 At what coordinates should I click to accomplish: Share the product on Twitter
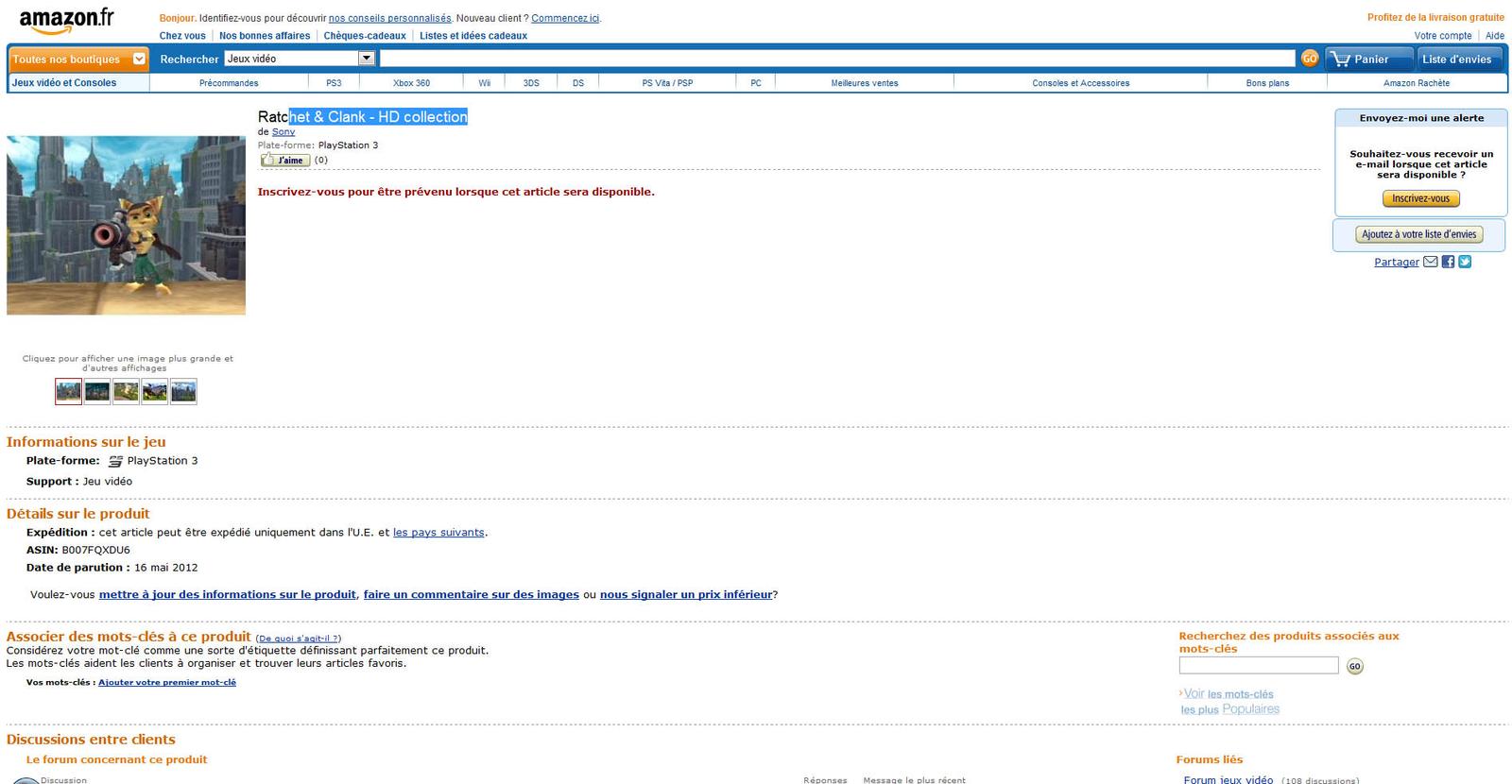coord(1465,262)
